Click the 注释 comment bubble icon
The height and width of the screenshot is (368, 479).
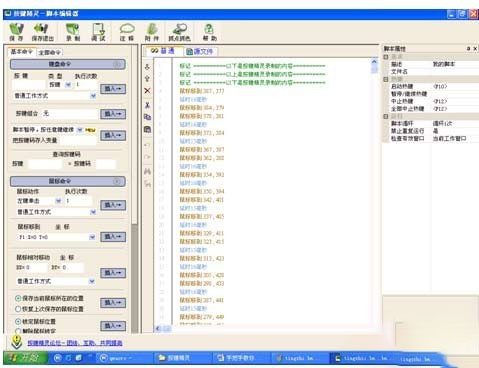[x=127, y=32]
